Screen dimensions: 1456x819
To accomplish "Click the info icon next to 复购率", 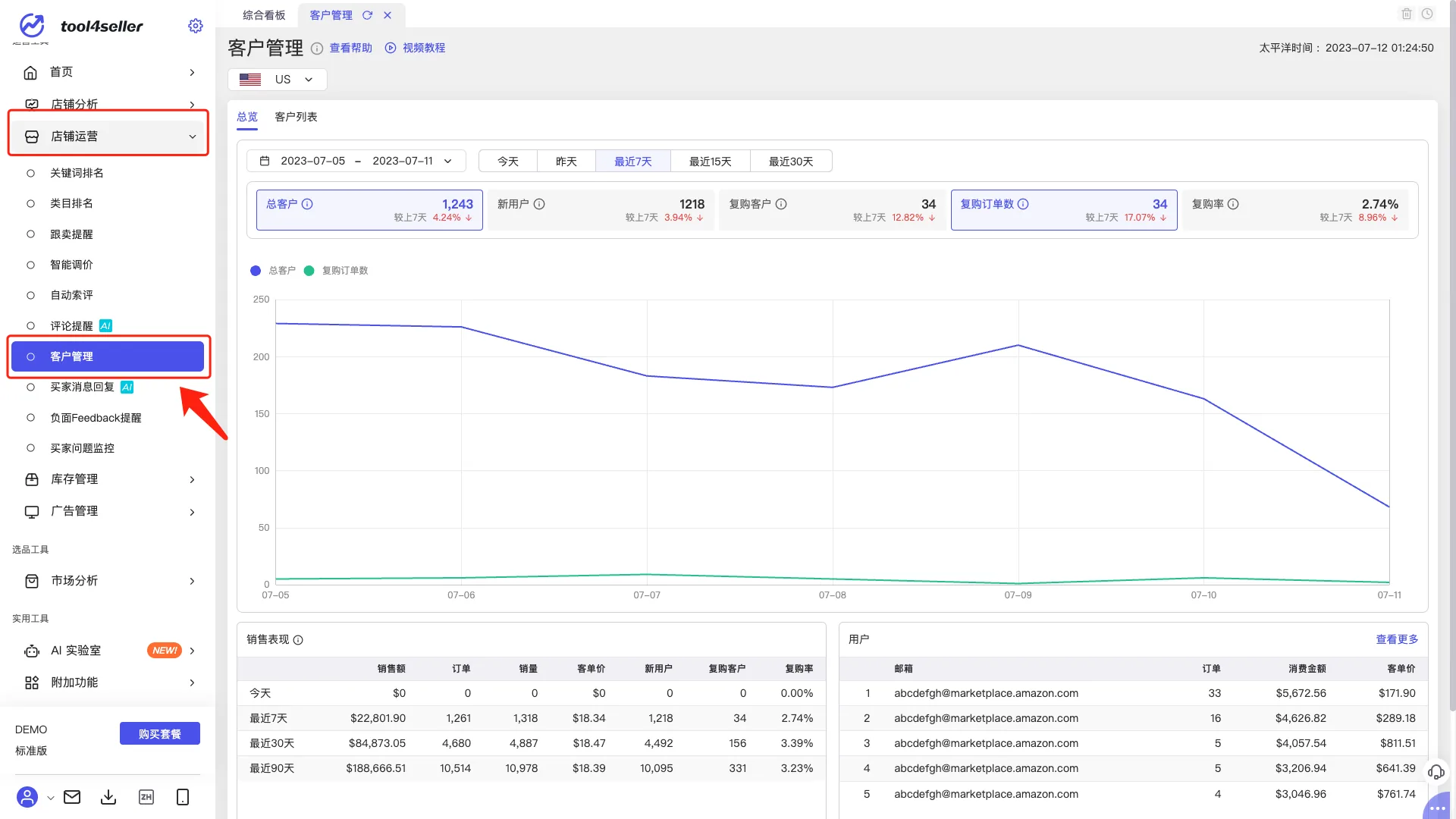I will pyautogui.click(x=1233, y=204).
